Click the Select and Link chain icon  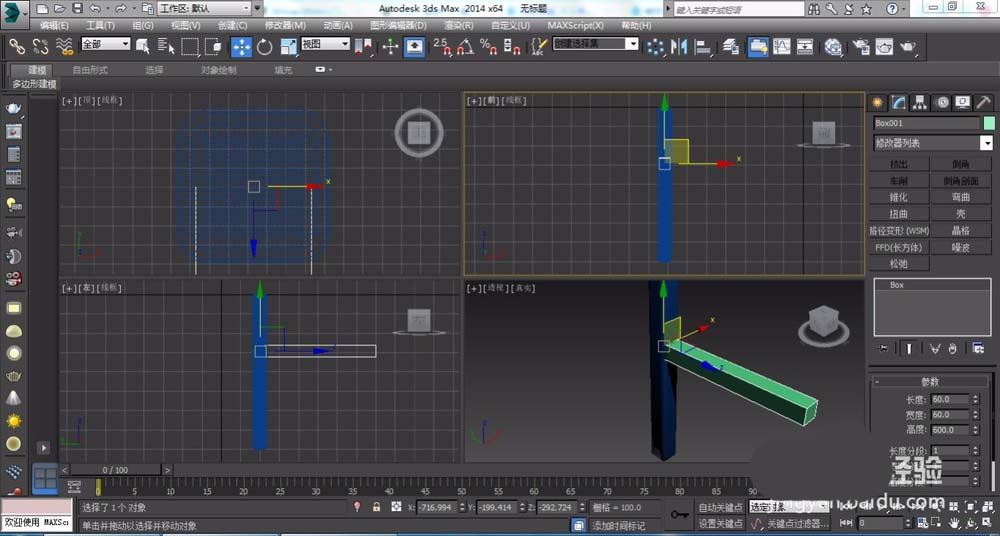[x=17, y=46]
